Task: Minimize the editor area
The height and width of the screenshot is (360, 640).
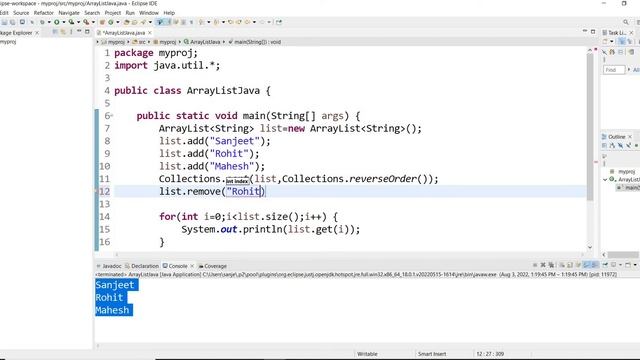Action: tap(585, 31)
